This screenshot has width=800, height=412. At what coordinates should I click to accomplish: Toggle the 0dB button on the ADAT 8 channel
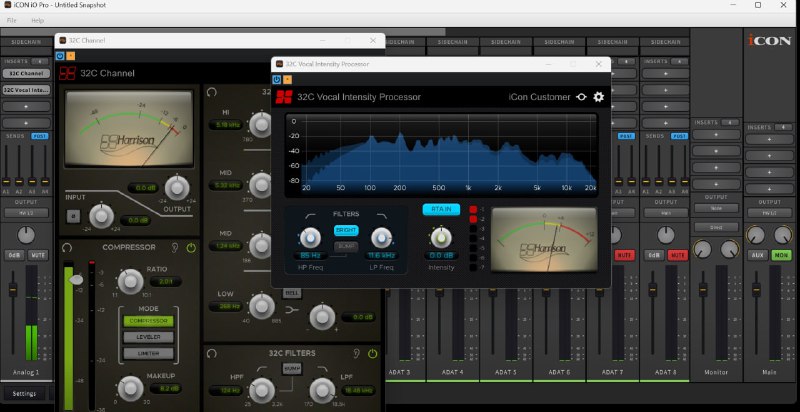click(654, 255)
